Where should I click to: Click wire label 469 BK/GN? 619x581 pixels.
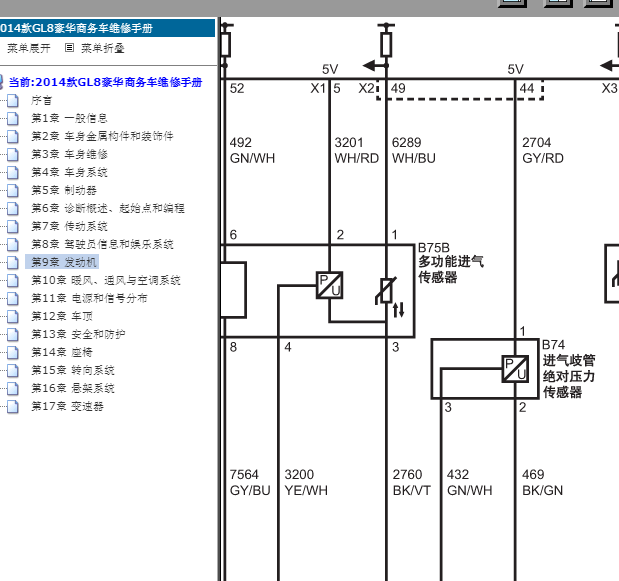(x=542, y=482)
